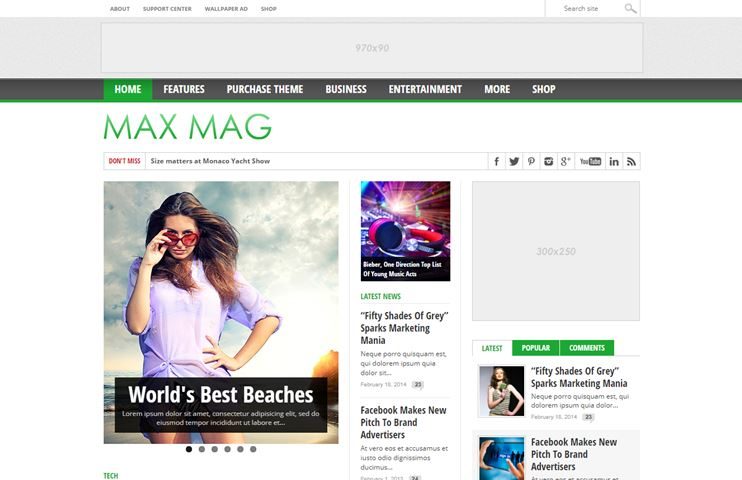Click comment count on sidebar Fifty Shades
The width and height of the screenshot is (742, 480).
pyautogui.click(x=588, y=417)
